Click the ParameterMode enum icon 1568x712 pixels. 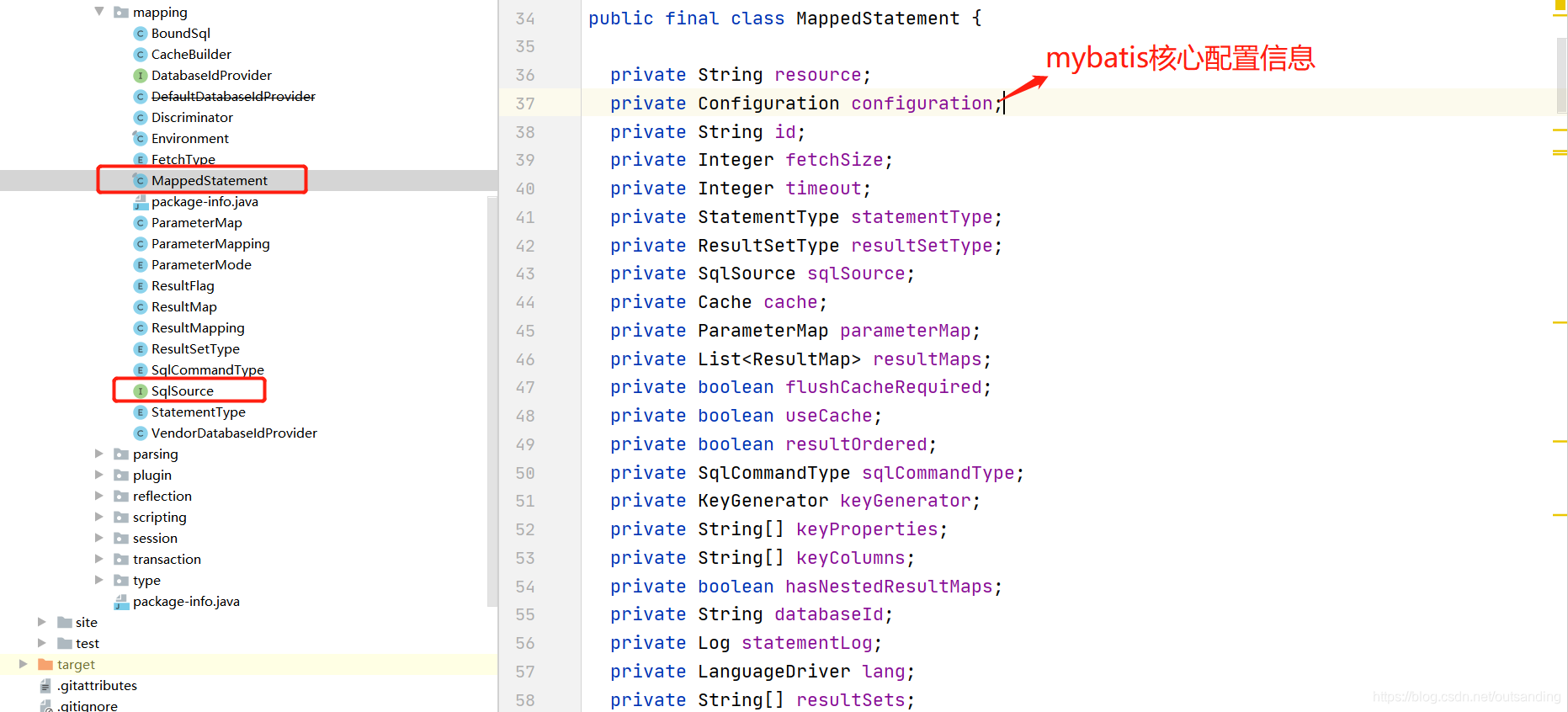click(x=141, y=265)
